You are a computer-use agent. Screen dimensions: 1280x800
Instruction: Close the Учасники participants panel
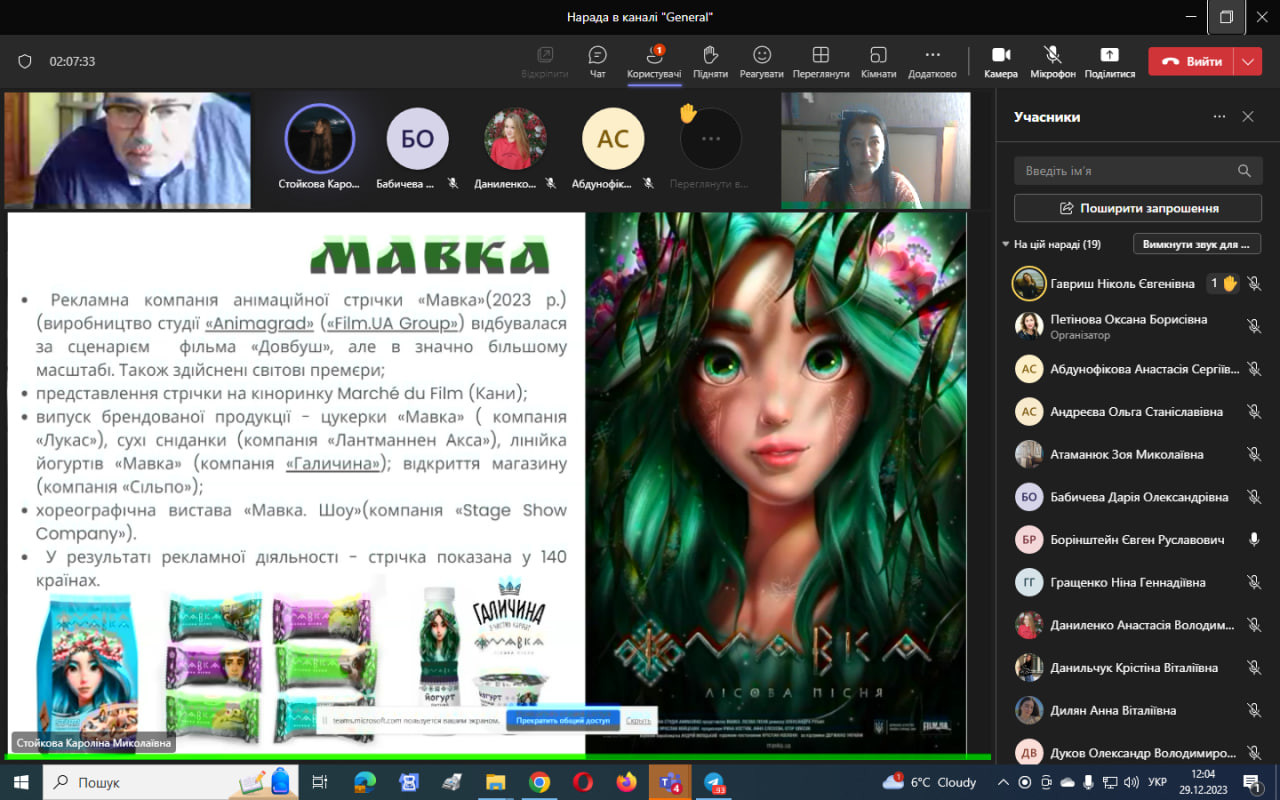[1248, 117]
